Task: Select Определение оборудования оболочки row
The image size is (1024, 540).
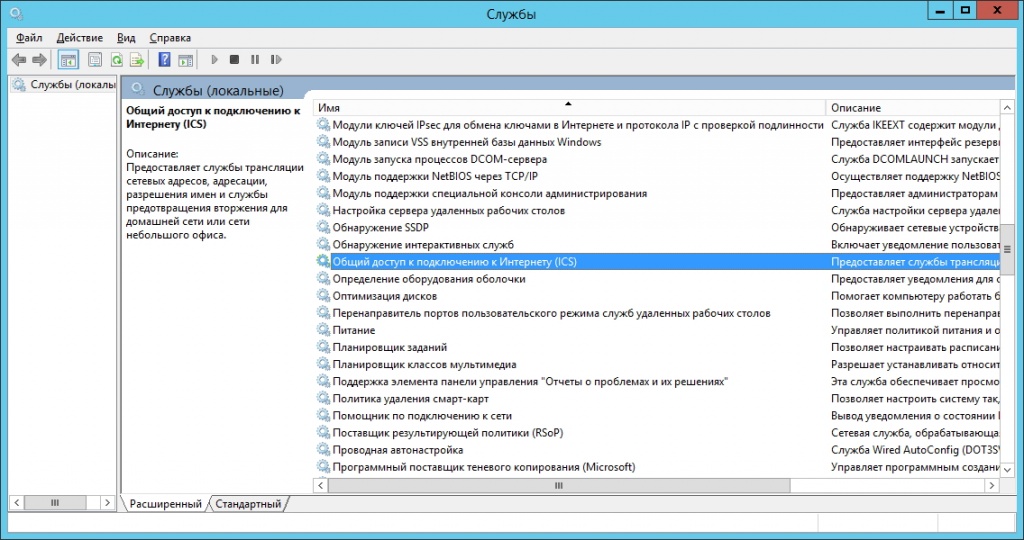Action: [429, 279]
